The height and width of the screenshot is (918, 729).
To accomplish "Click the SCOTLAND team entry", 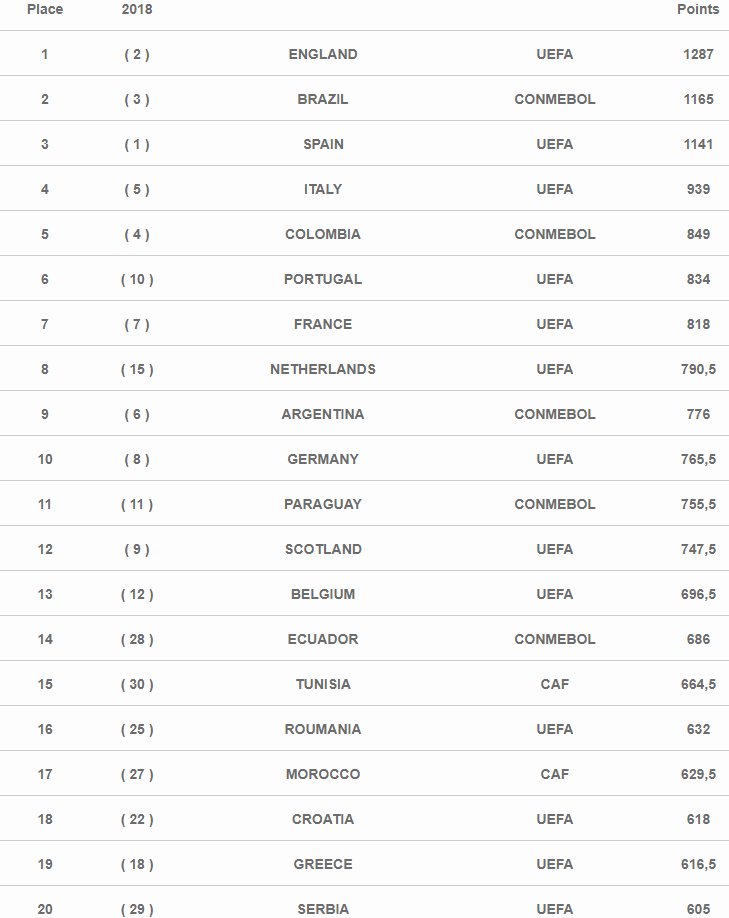I will [323, 549].
